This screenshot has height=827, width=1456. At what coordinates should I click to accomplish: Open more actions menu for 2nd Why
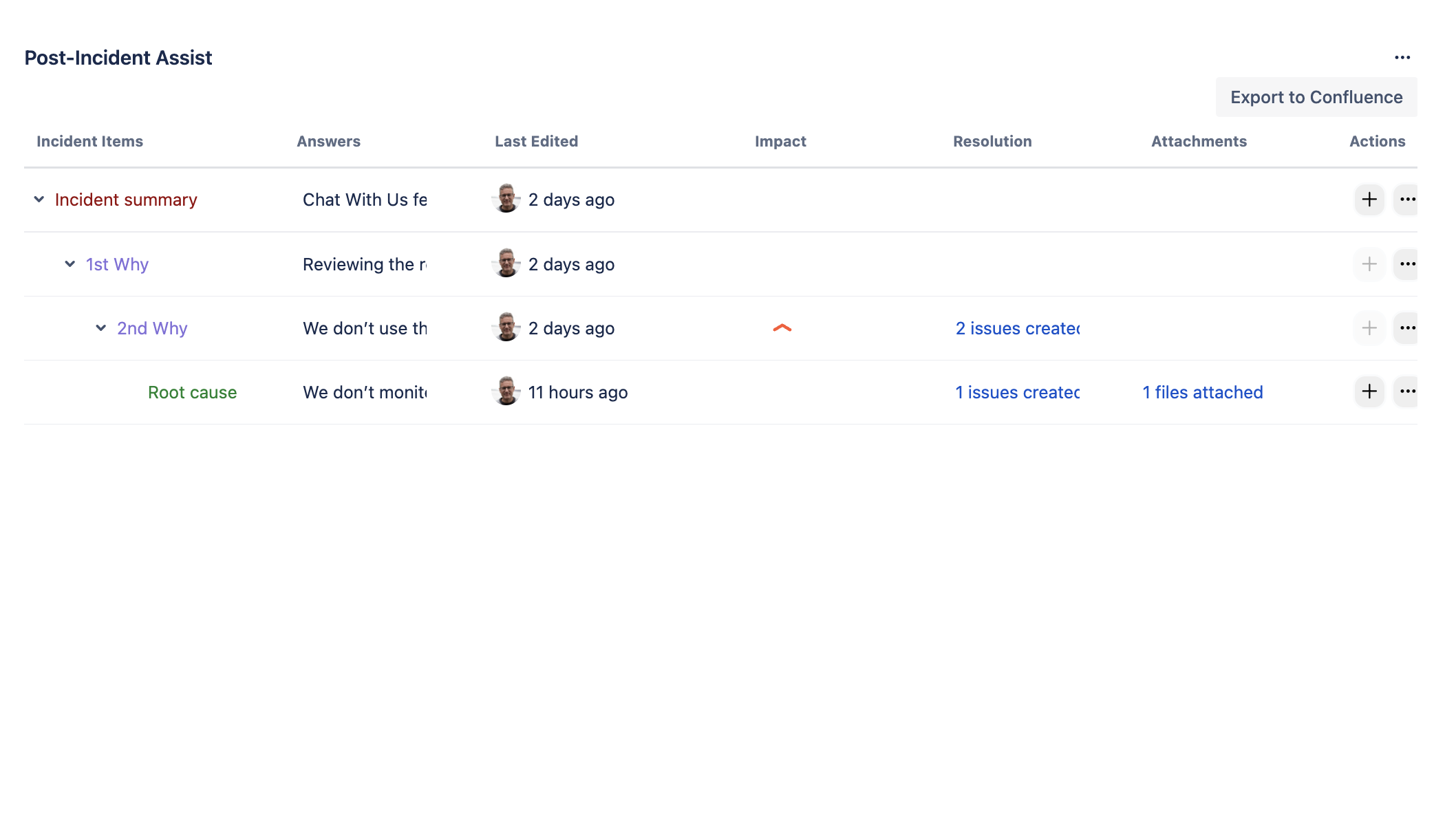[1407, 328]
